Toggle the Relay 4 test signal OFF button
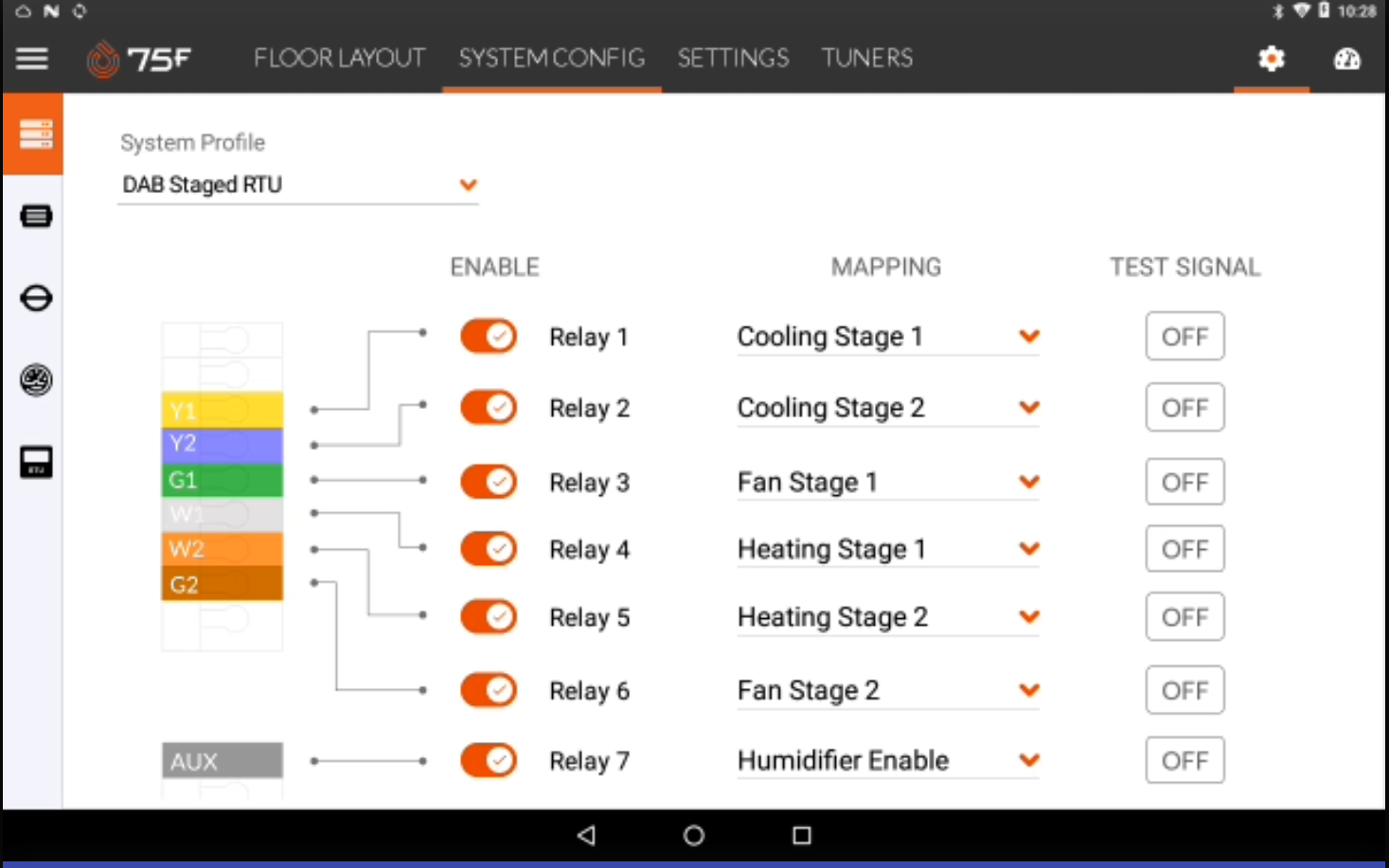1389x868 pixels. pyautogui.click(x=1184, y=549)
